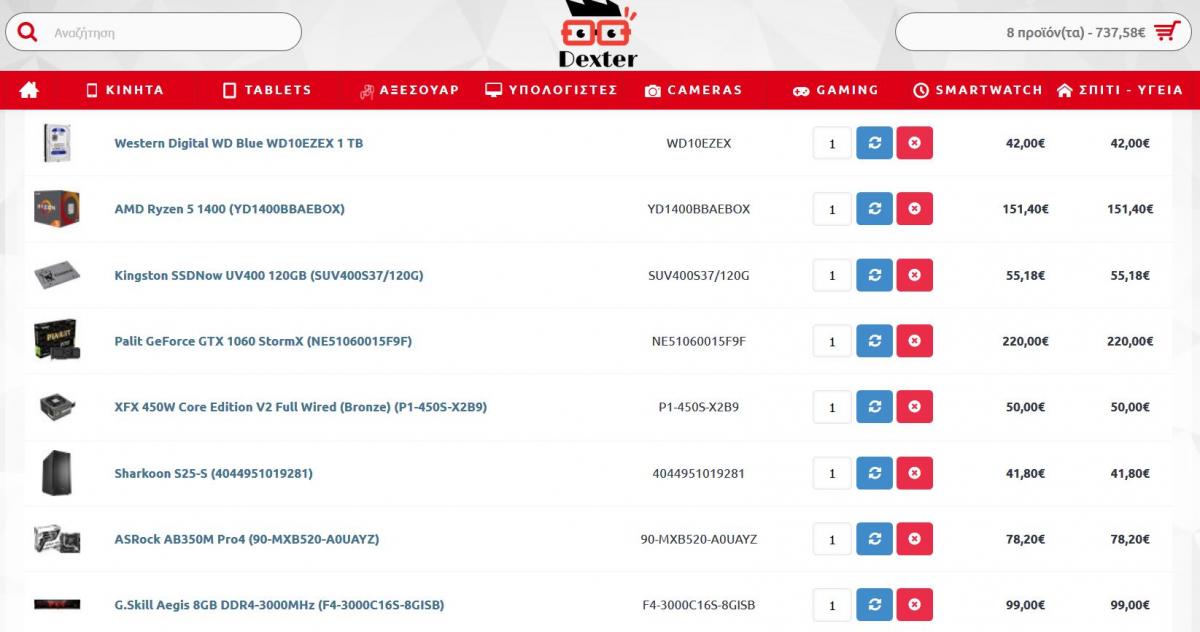1200x632 pixels.
Task: Open Kingston SSDNow UV400 product link
Action: pos(269,275)
